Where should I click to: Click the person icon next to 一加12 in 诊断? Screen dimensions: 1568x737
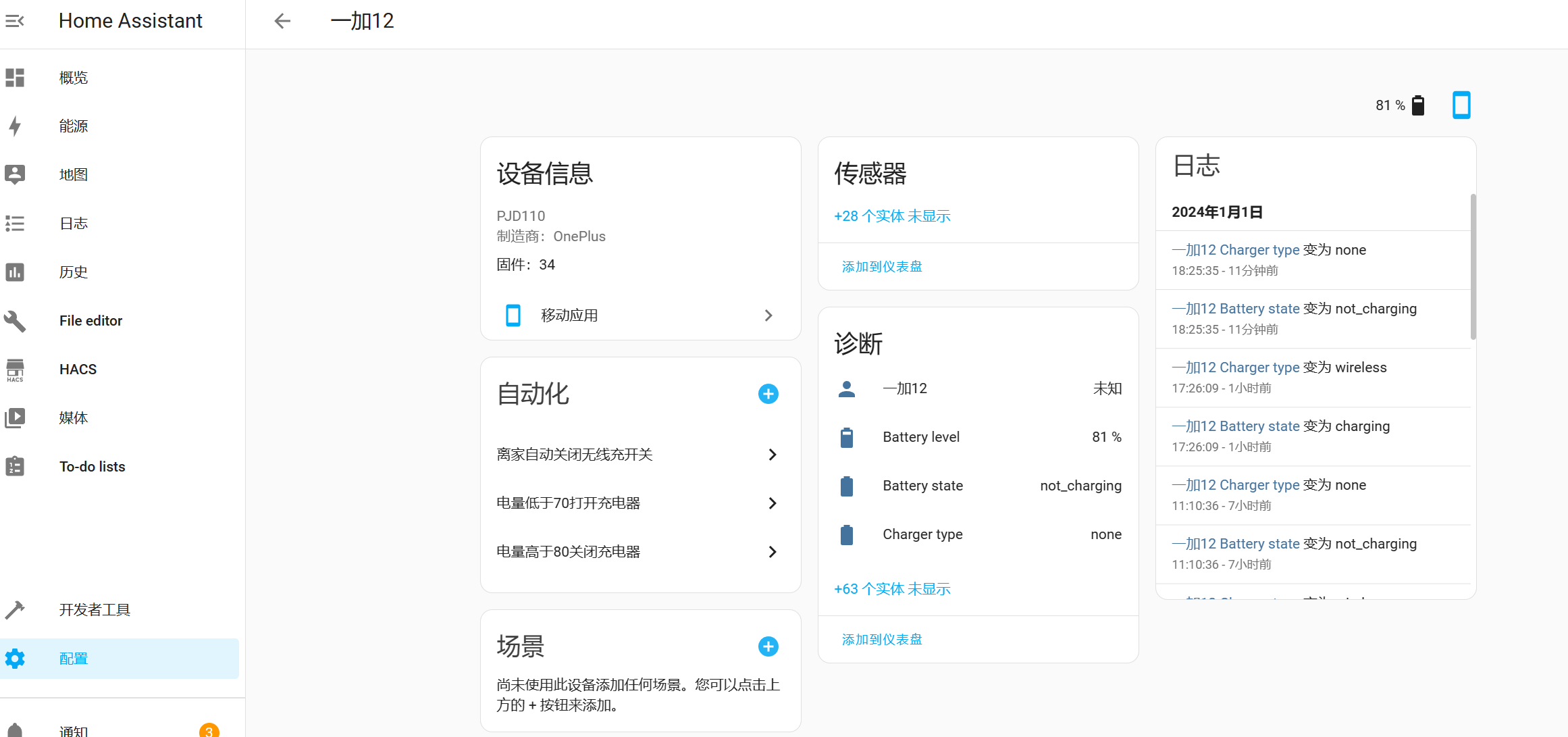pyautogui.click(x=847, y=388)
